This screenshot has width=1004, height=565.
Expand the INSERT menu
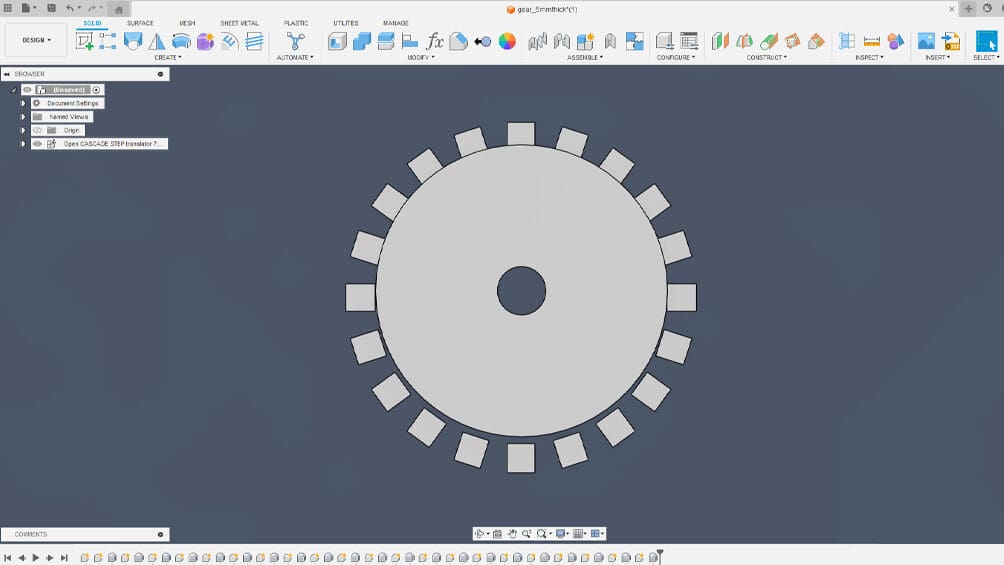tap(937, 58)
